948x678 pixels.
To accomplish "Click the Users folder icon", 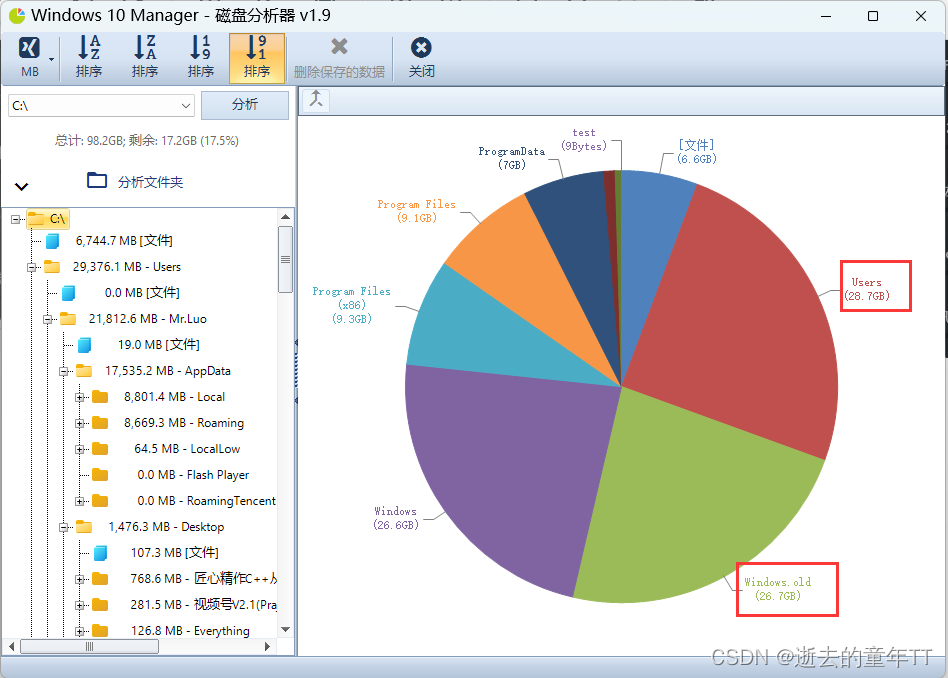I will [52, 267].
